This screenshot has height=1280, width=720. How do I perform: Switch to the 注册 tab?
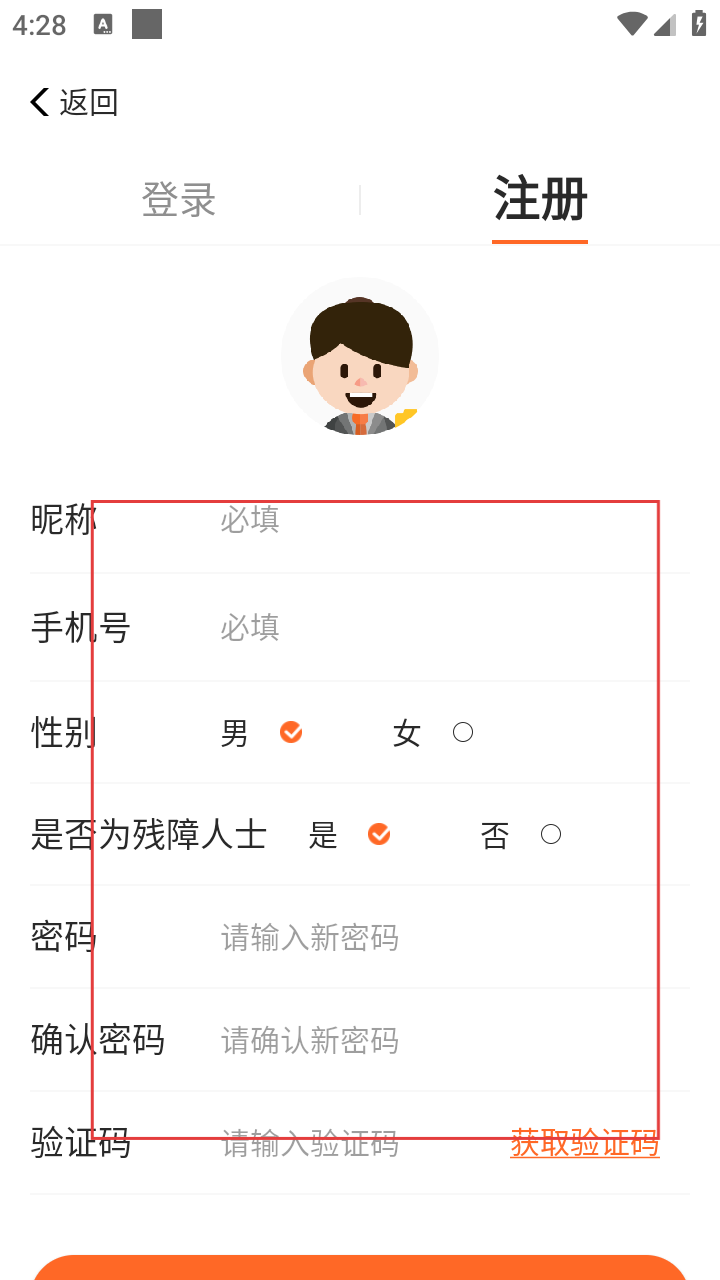point(540,198)
